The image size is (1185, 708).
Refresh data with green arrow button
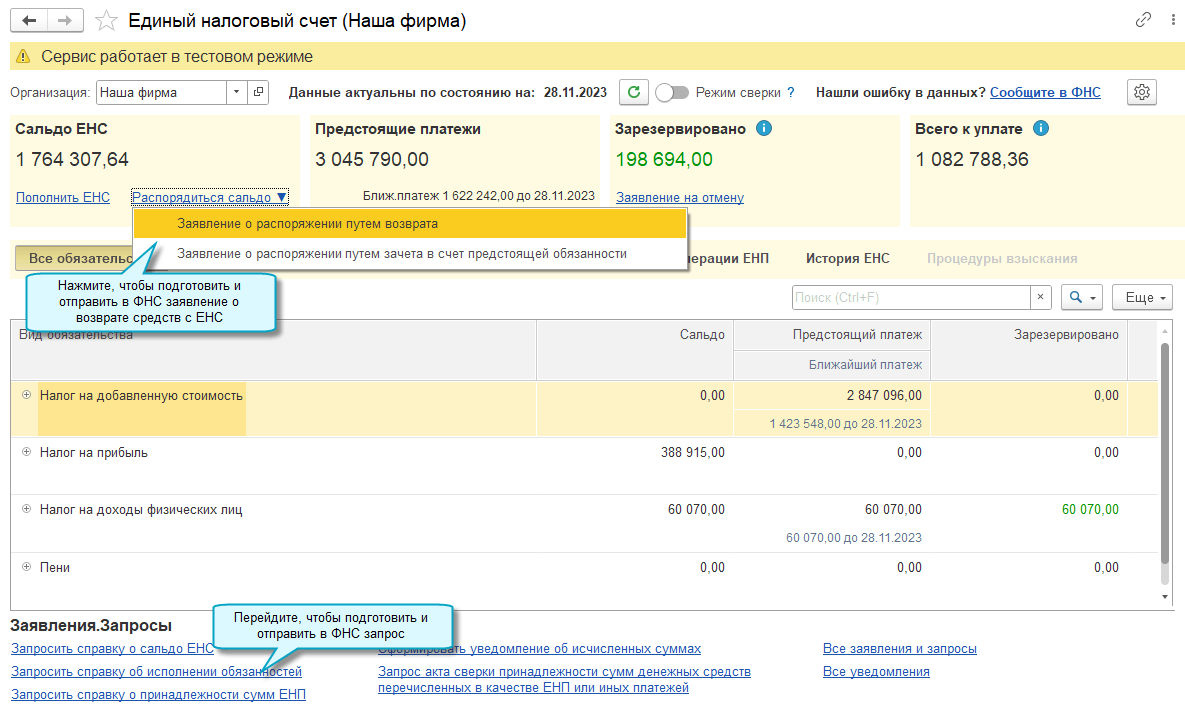(x=632, y=92)
